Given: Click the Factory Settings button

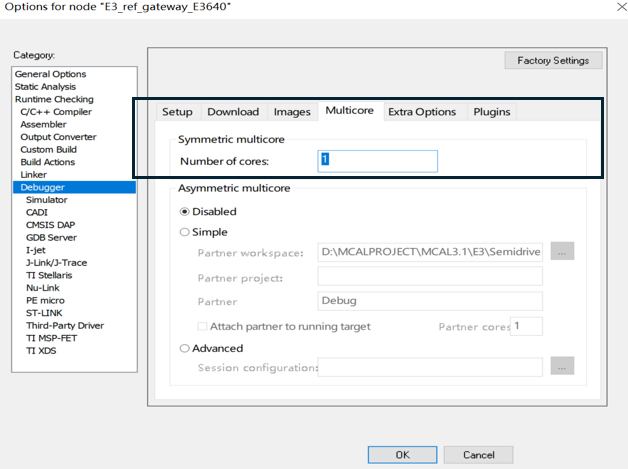Looking at the screenshot, I should [x=553, y=61].
